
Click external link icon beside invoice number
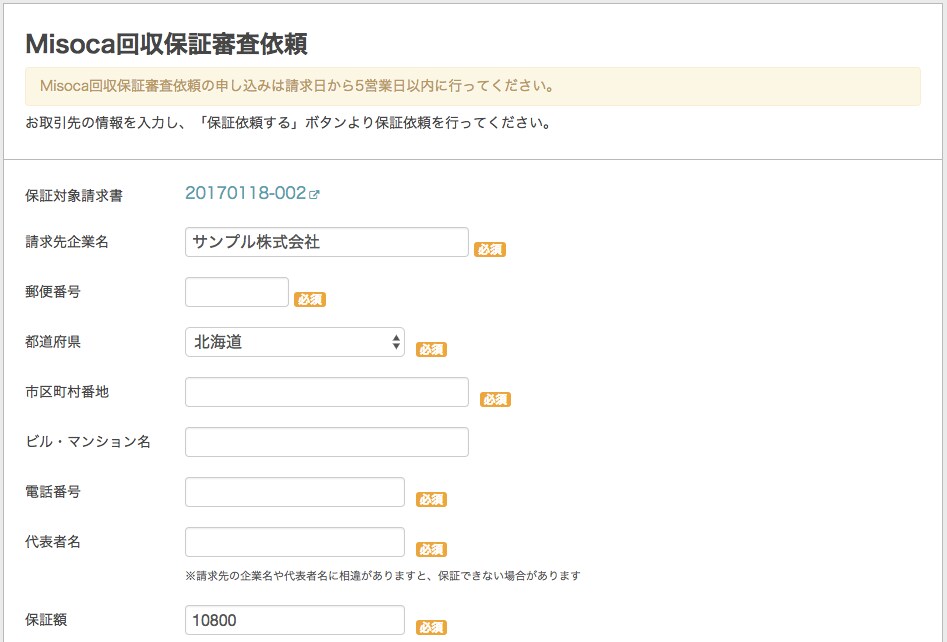click(x=314, y=194)
